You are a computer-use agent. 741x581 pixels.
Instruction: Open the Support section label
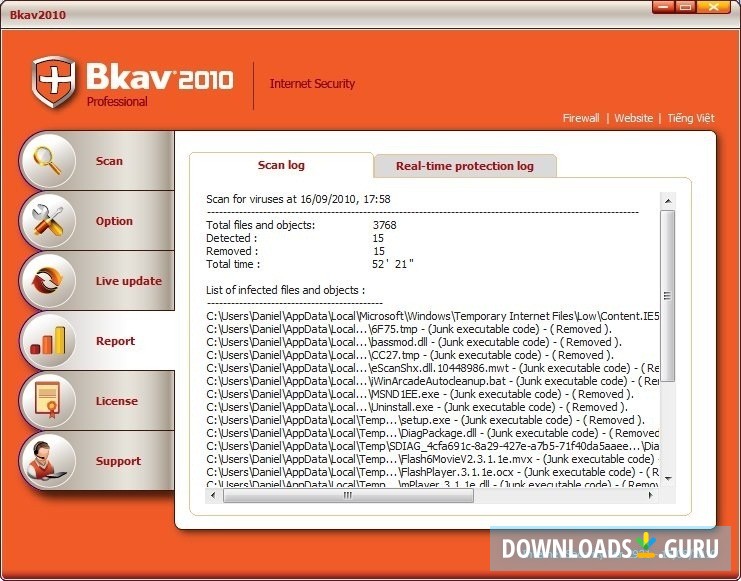(118, 461)
